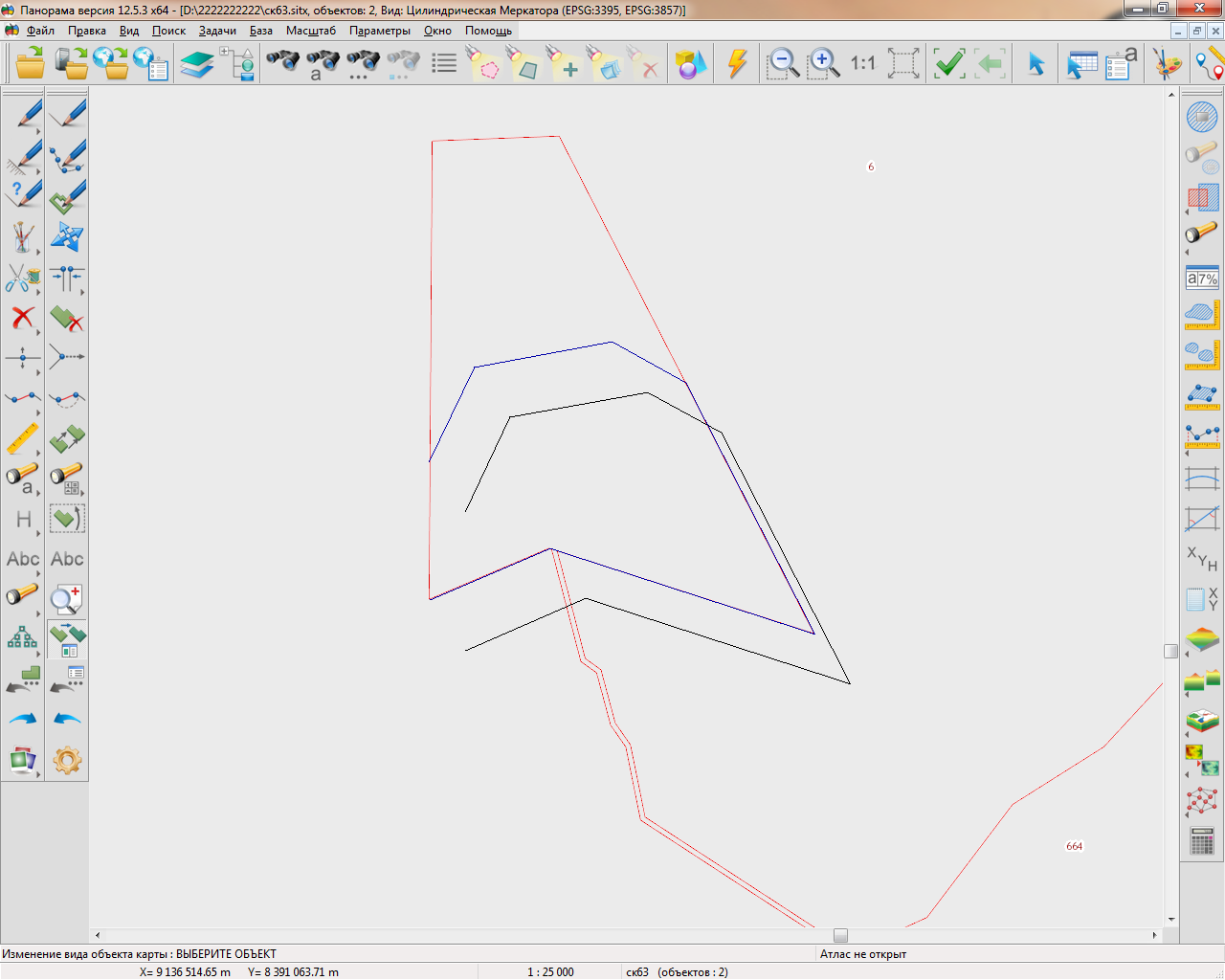Toggle the a7% label display button

pos(1202,278)
